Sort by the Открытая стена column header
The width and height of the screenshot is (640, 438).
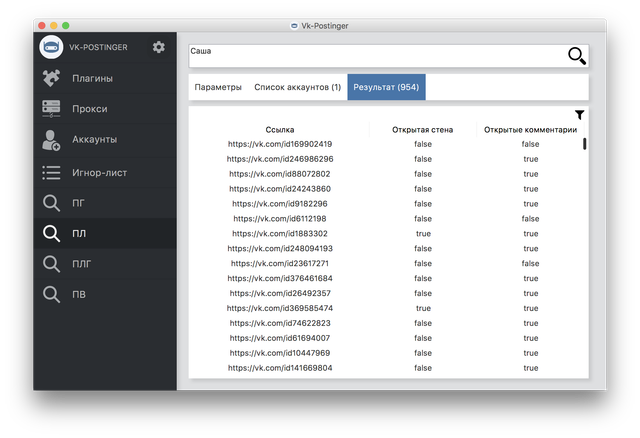(x=422, y=130)
